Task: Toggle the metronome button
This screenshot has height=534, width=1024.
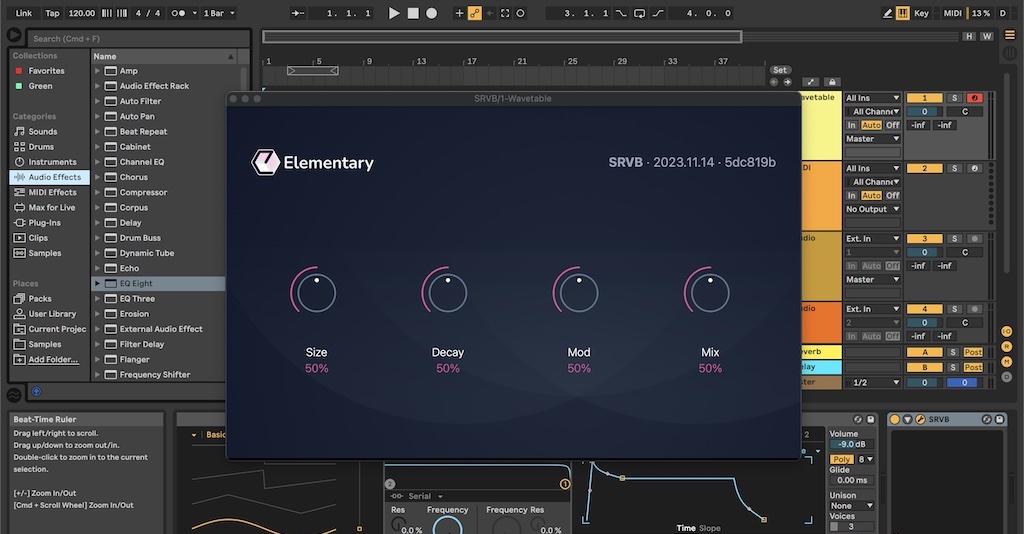Action: (178, 13)
